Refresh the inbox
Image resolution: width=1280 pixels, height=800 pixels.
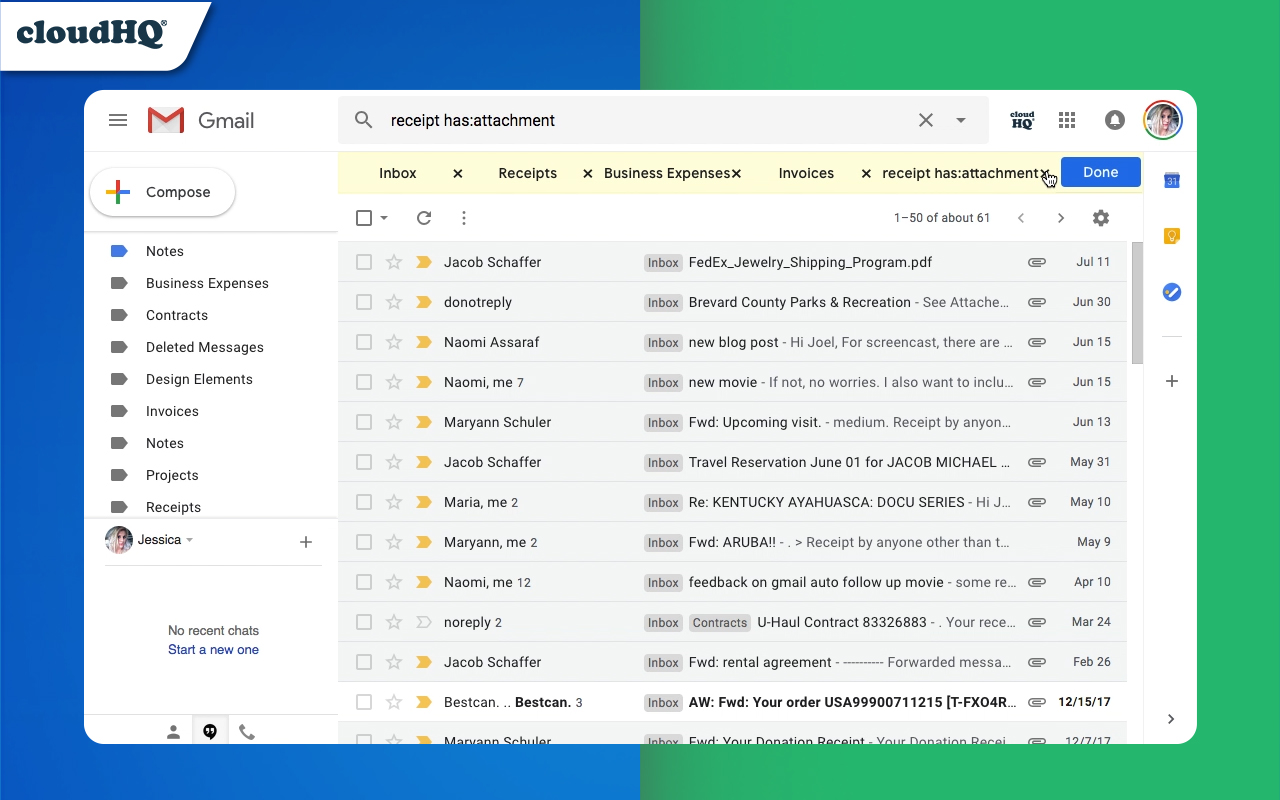pyautogui.click(x=424, y=217)
